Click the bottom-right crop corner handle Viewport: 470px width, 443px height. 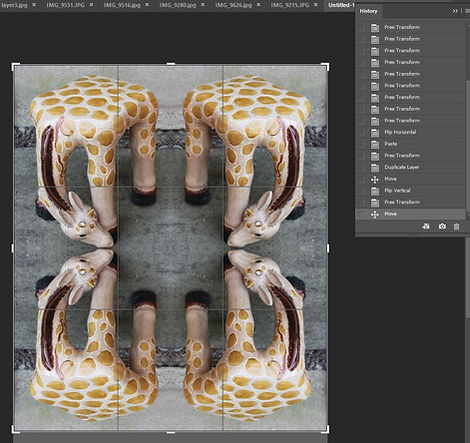[326, 429]
